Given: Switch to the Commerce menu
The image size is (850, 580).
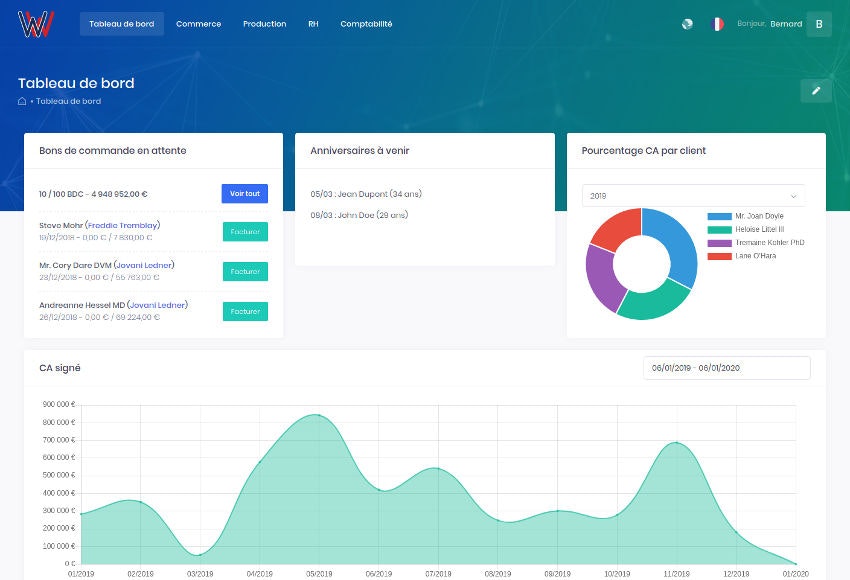Looking at the screenshot, I should click(198, 24).
